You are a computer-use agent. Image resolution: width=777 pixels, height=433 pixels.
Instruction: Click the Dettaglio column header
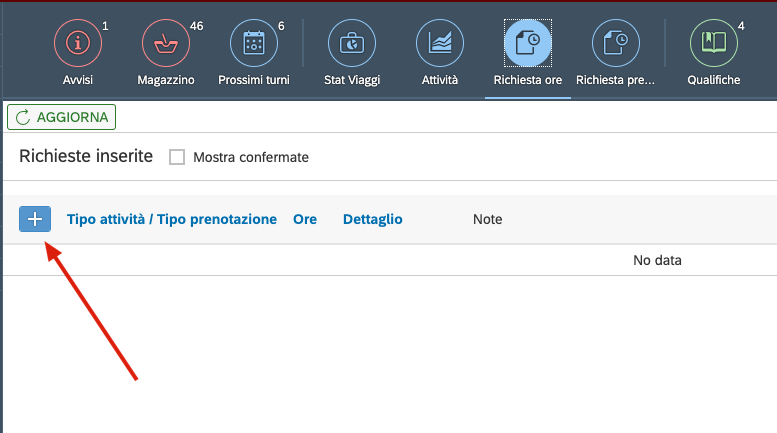(372, 219)
